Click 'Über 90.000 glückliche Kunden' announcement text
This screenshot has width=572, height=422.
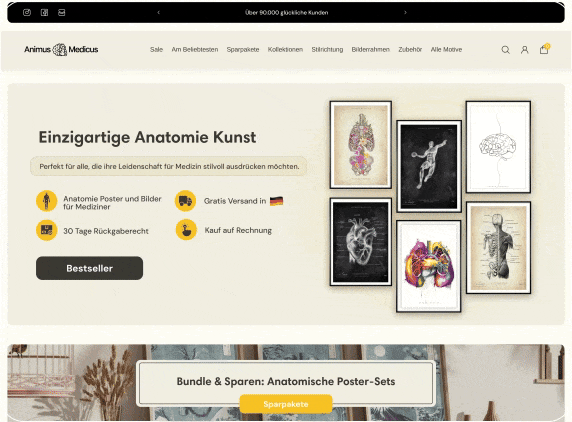286,12
